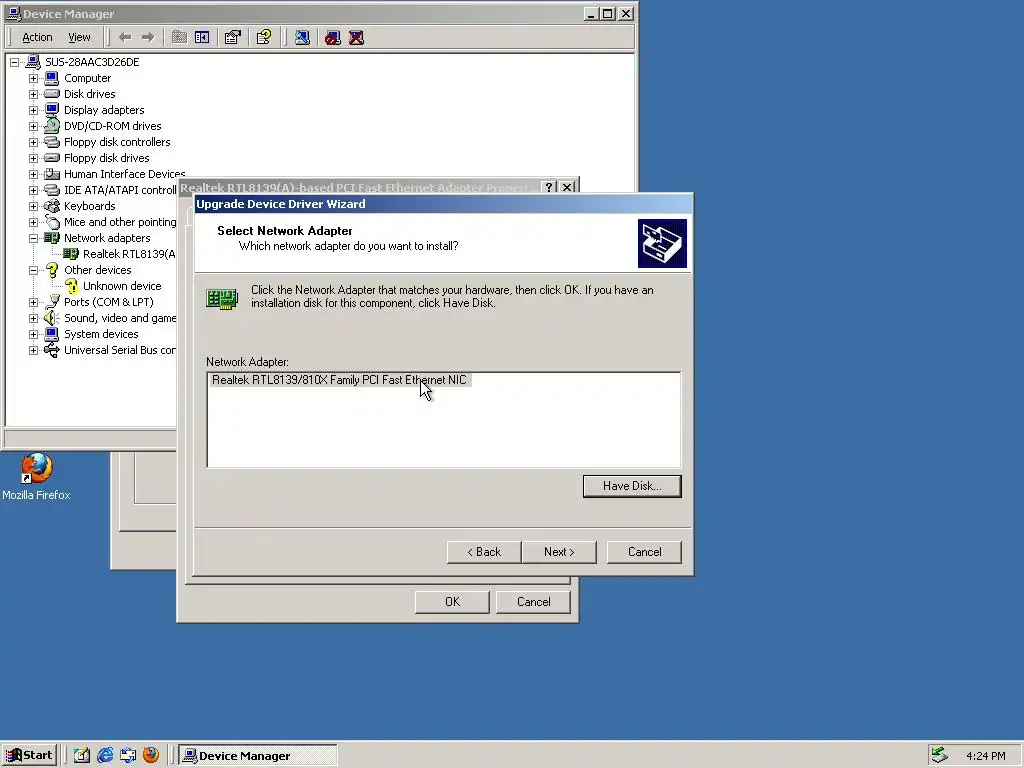
Task: Click the Disable device toolbar icon
Action: pos(333,37)
